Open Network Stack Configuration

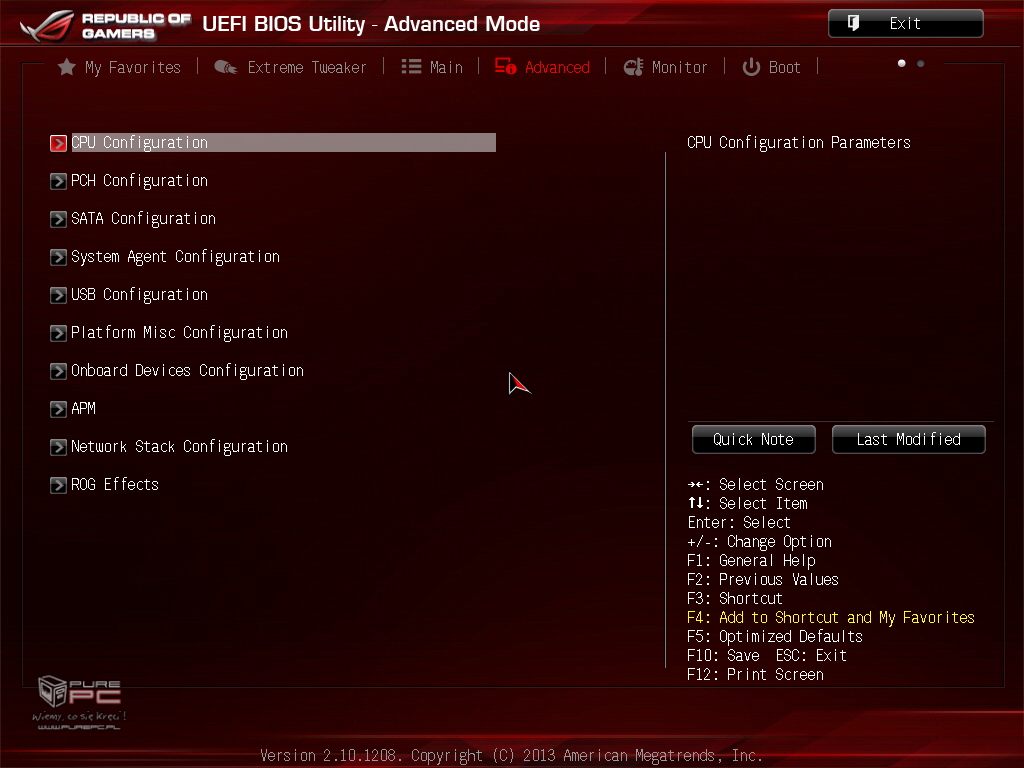[x=168, y=447]
